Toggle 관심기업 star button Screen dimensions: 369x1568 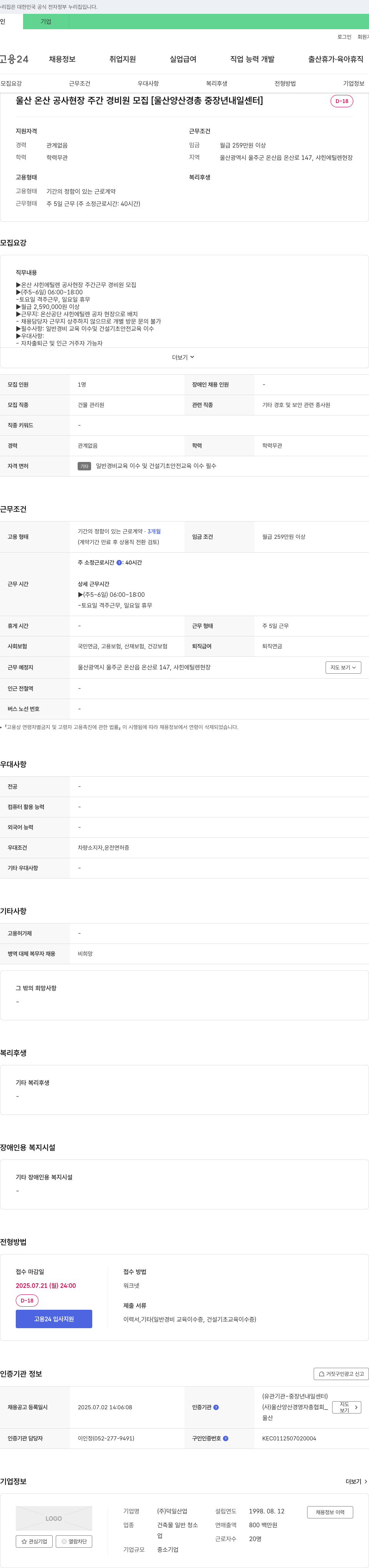pyautogui.click(x=34, y=1541)
